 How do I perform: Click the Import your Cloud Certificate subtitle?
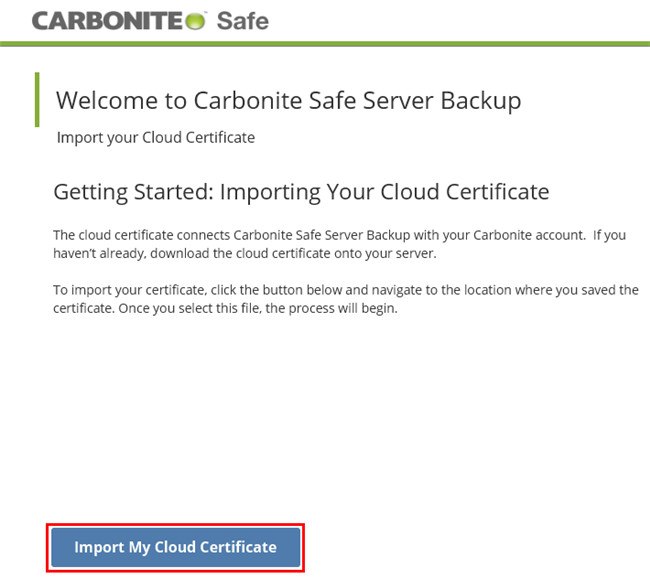155,137
